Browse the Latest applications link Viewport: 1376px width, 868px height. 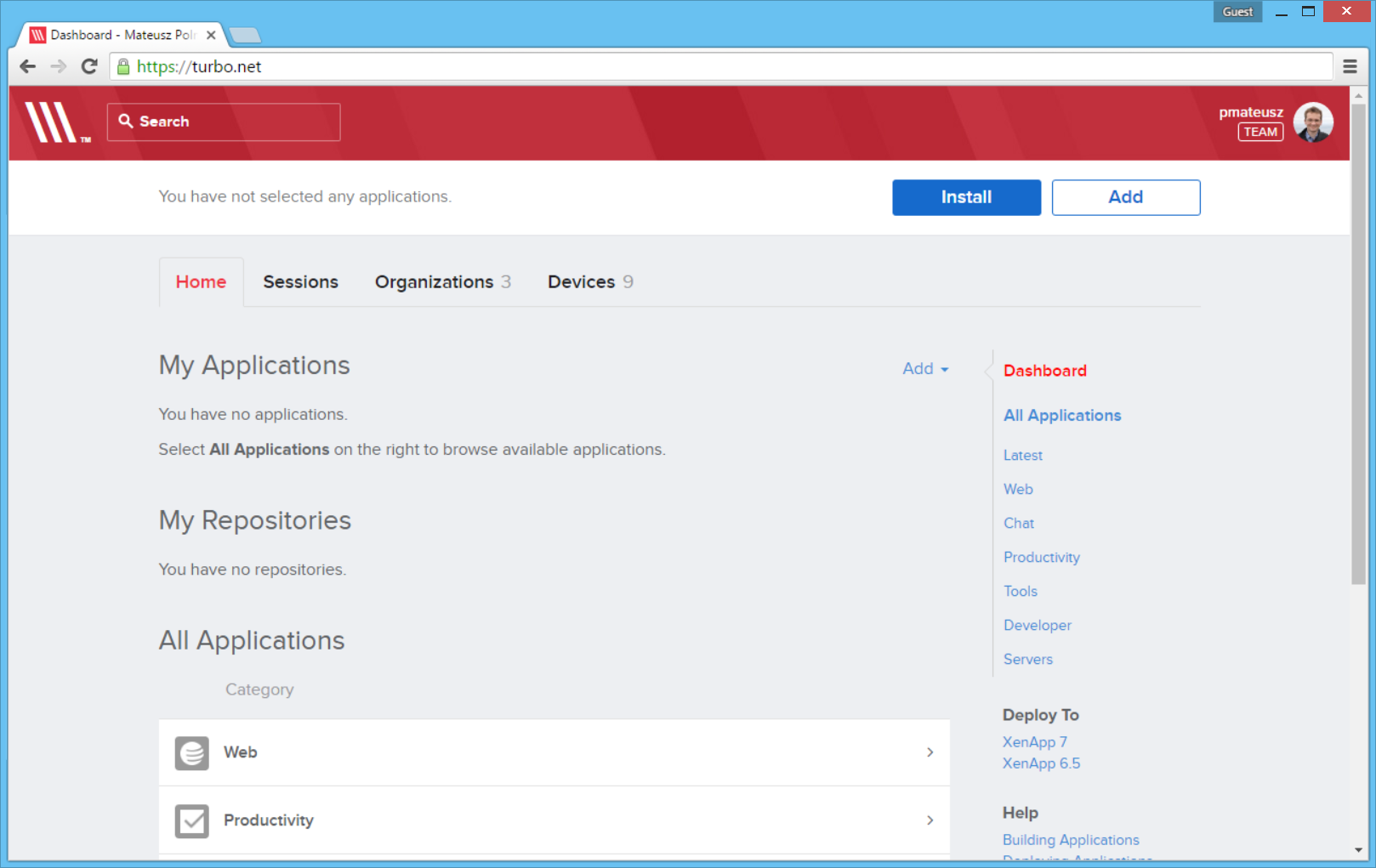(1023, 456)
